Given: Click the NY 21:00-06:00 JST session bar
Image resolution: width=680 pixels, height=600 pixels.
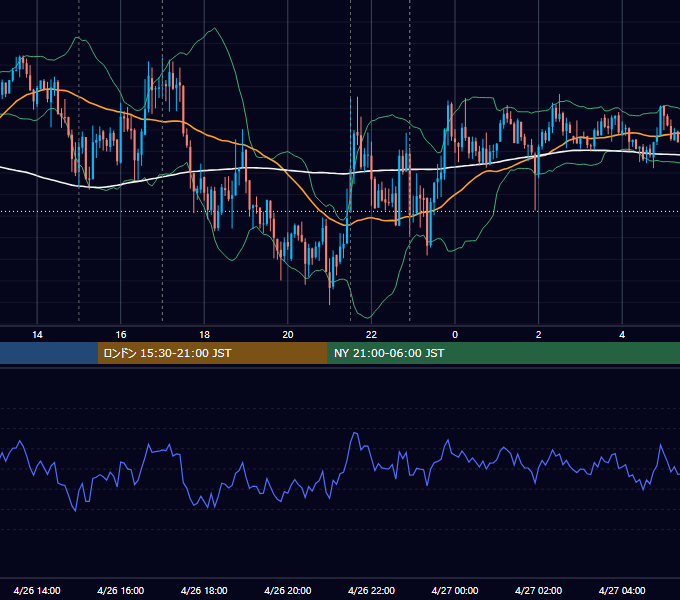Looking at the screenshot, I should pos(503,353).
